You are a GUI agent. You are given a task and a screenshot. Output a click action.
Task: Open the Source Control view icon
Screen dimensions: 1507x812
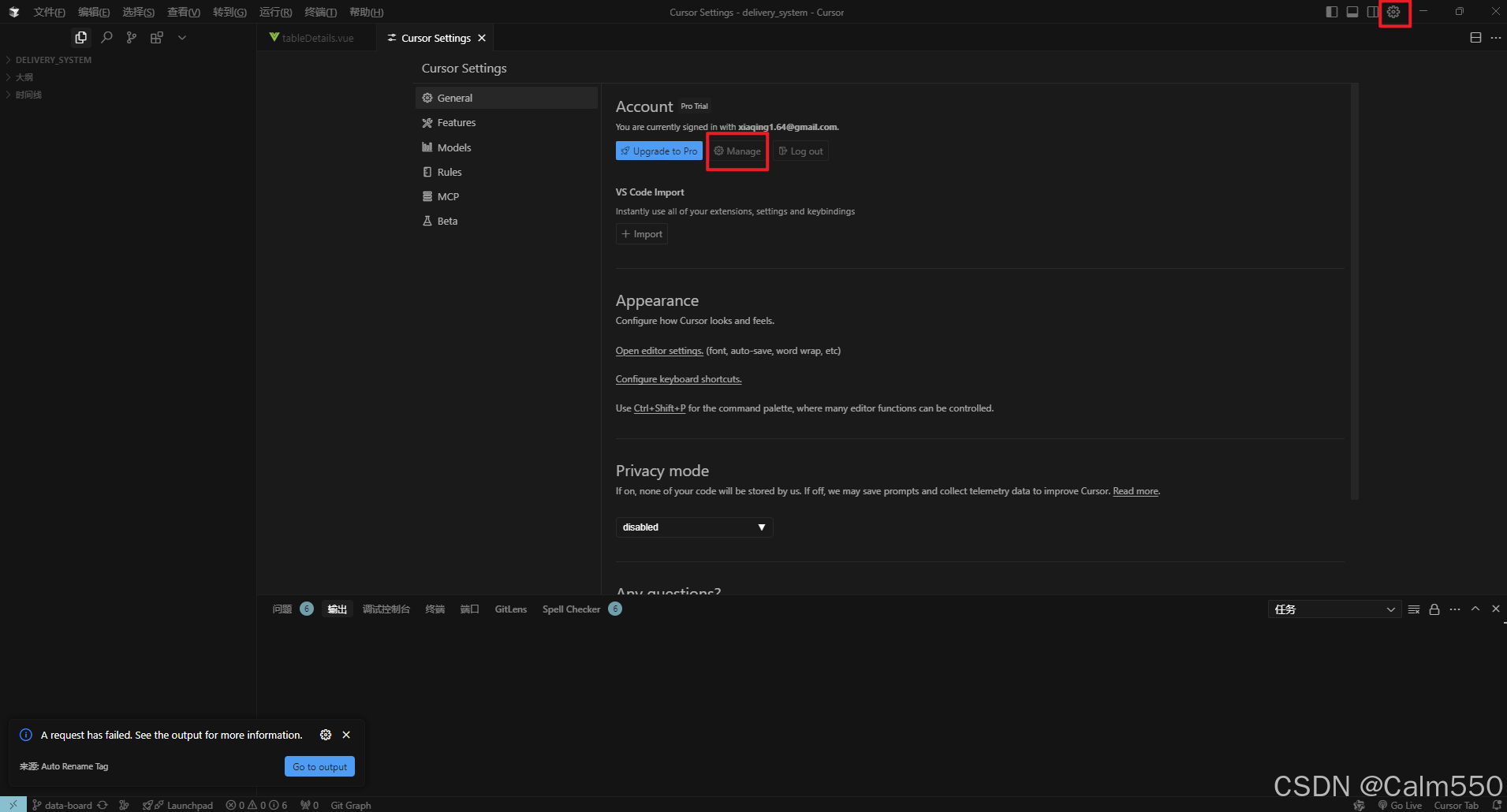[132, 37]
